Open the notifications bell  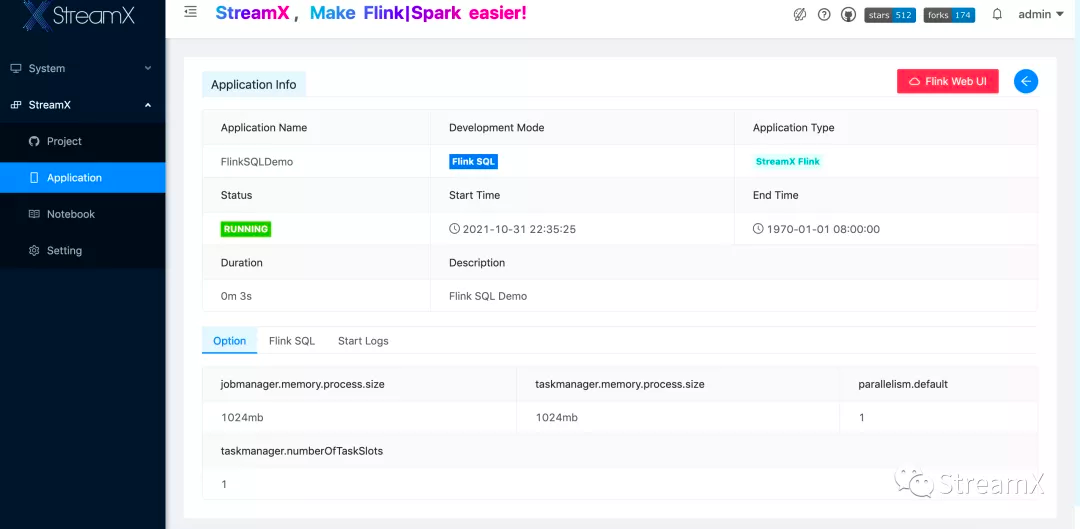[x=997, y=15]
